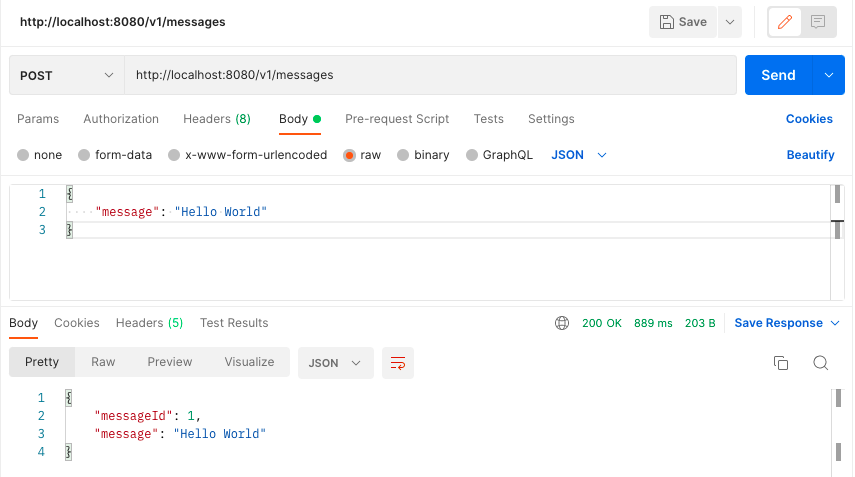Click the "Hello World" response value
The height and width of the screenshot is (477, 855).
(x=220, y=434)
